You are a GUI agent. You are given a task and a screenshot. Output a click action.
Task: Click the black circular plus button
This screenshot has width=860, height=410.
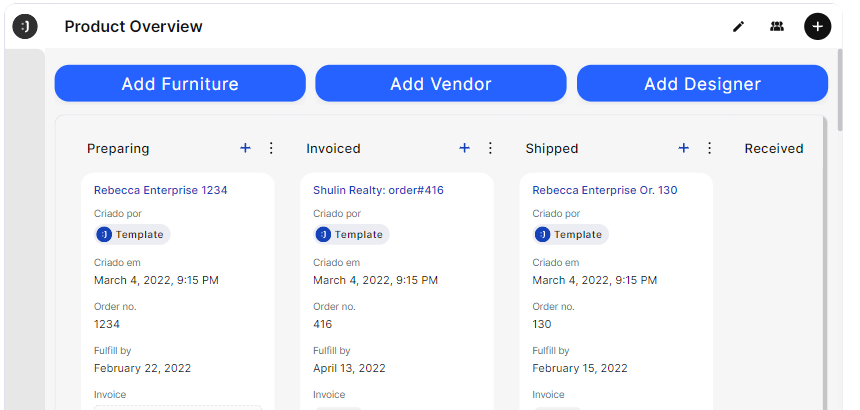[817, 27]
